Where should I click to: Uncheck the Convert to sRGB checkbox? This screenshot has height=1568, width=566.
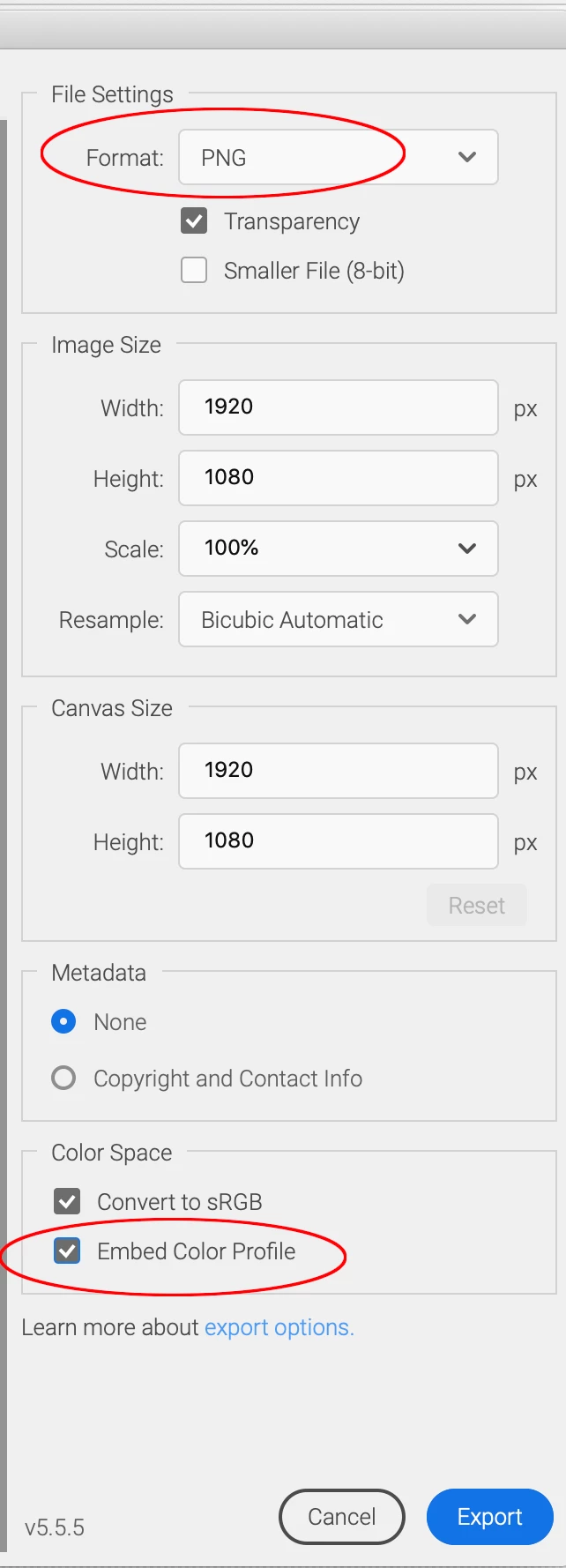click(x=68, y=1201)
